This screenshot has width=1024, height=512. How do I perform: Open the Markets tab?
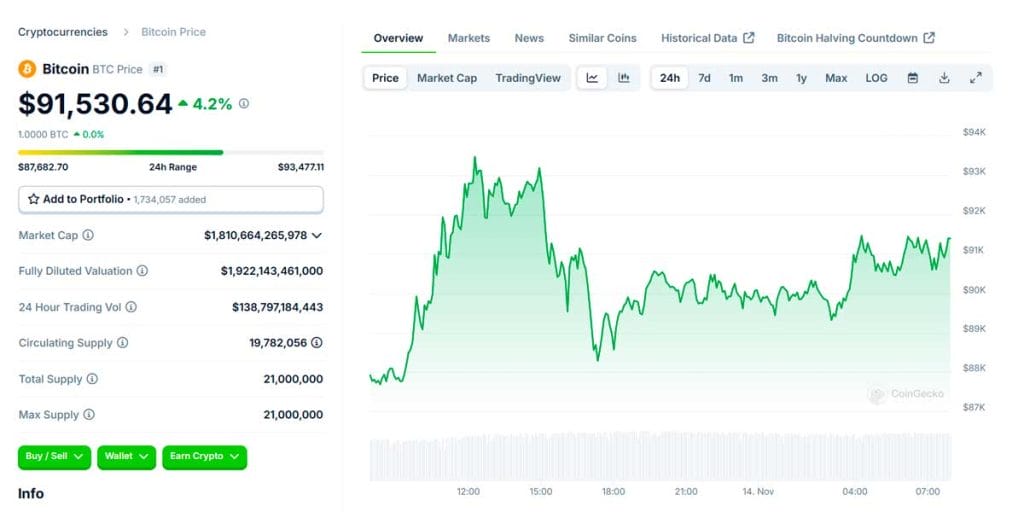pos(468,38)
